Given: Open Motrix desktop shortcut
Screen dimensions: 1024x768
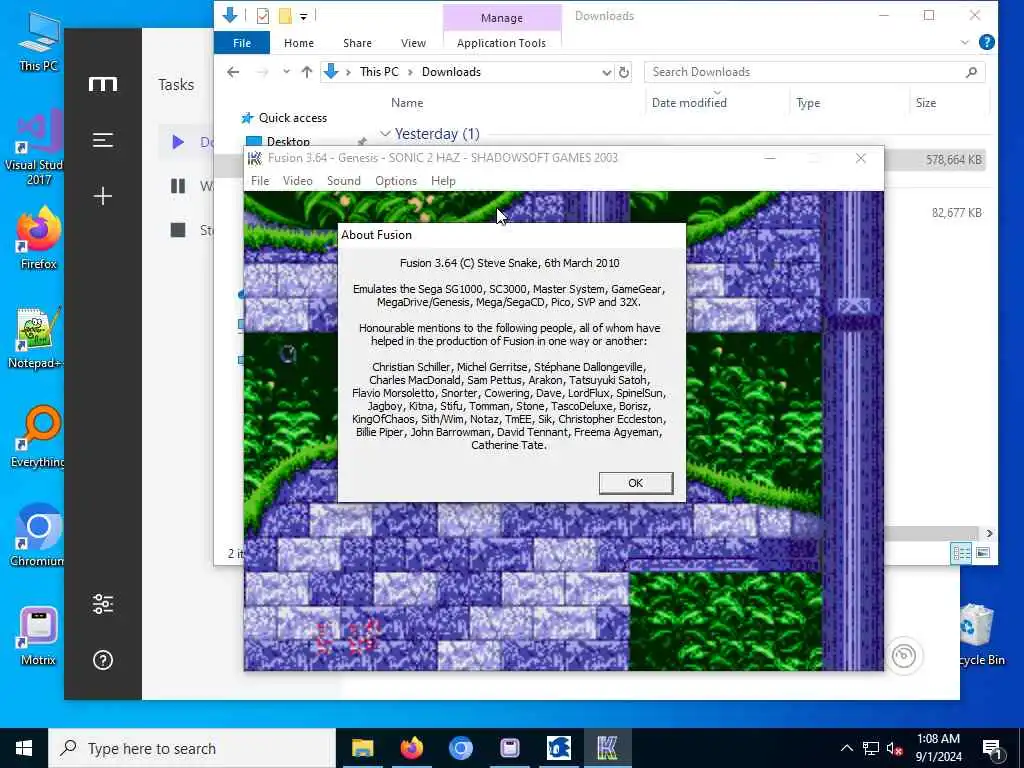Looking at the screenshot, I should [38, 635].
